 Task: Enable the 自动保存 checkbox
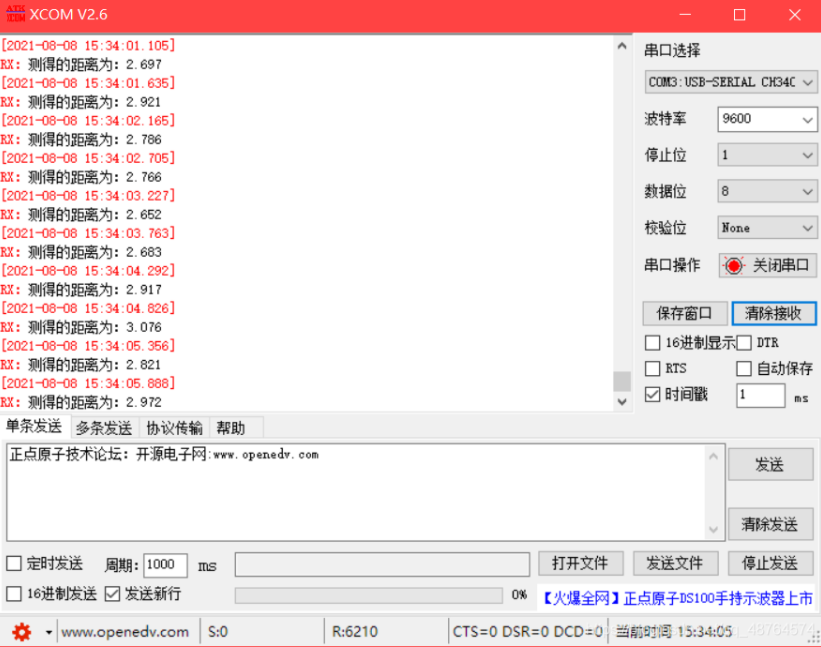click(744, 369)
